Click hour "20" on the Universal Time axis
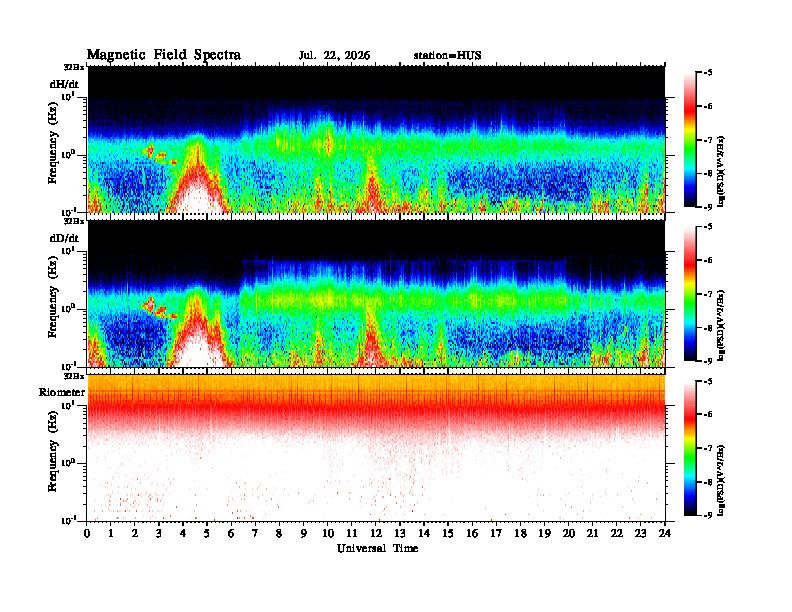 click(568, 533)
